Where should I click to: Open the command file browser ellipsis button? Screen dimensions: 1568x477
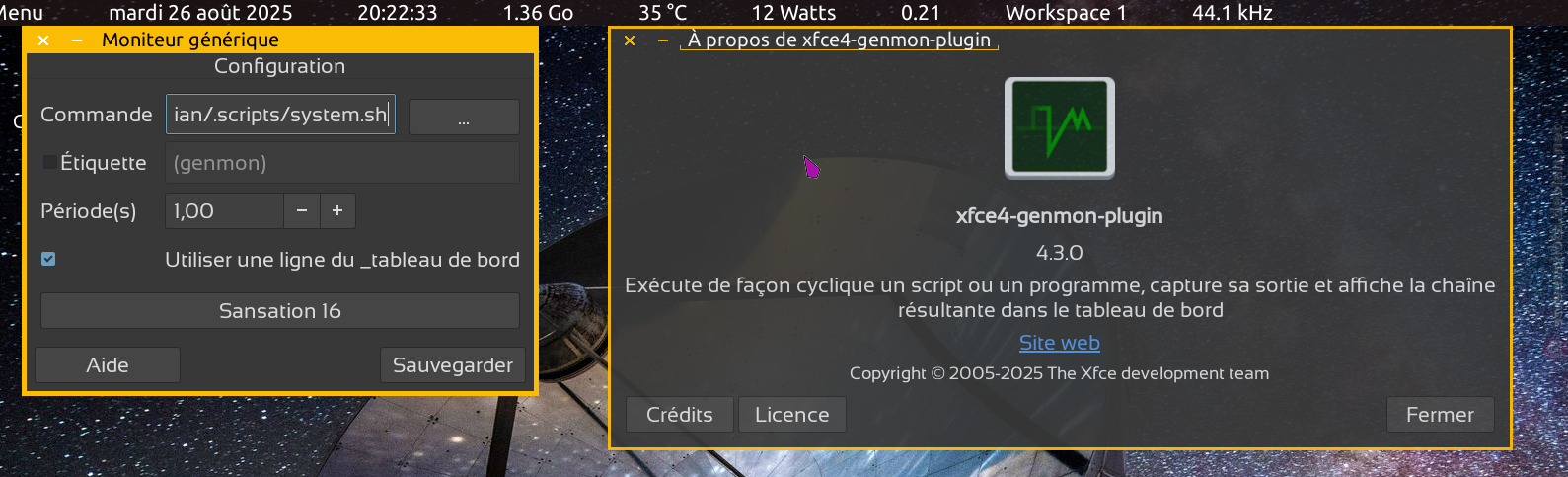(464, 117)
